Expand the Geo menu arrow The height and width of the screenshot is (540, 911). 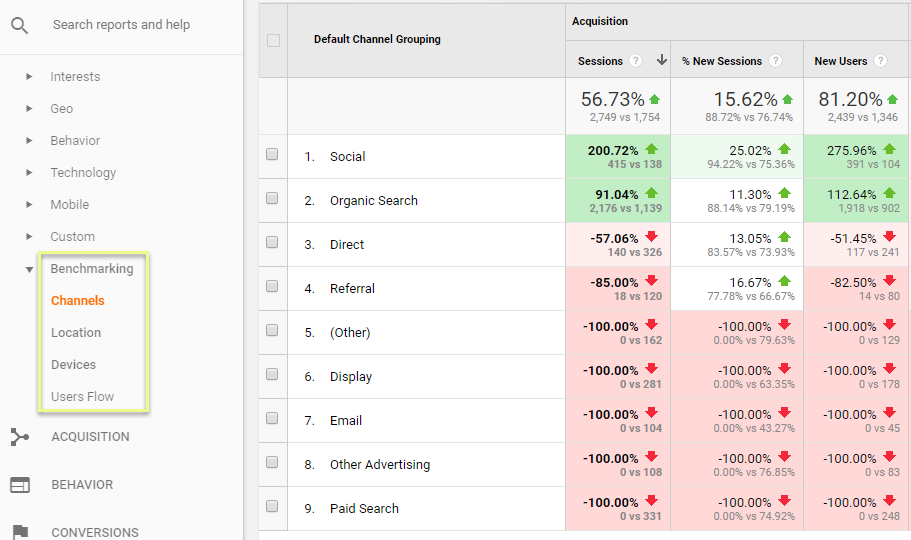click(29, 108)
